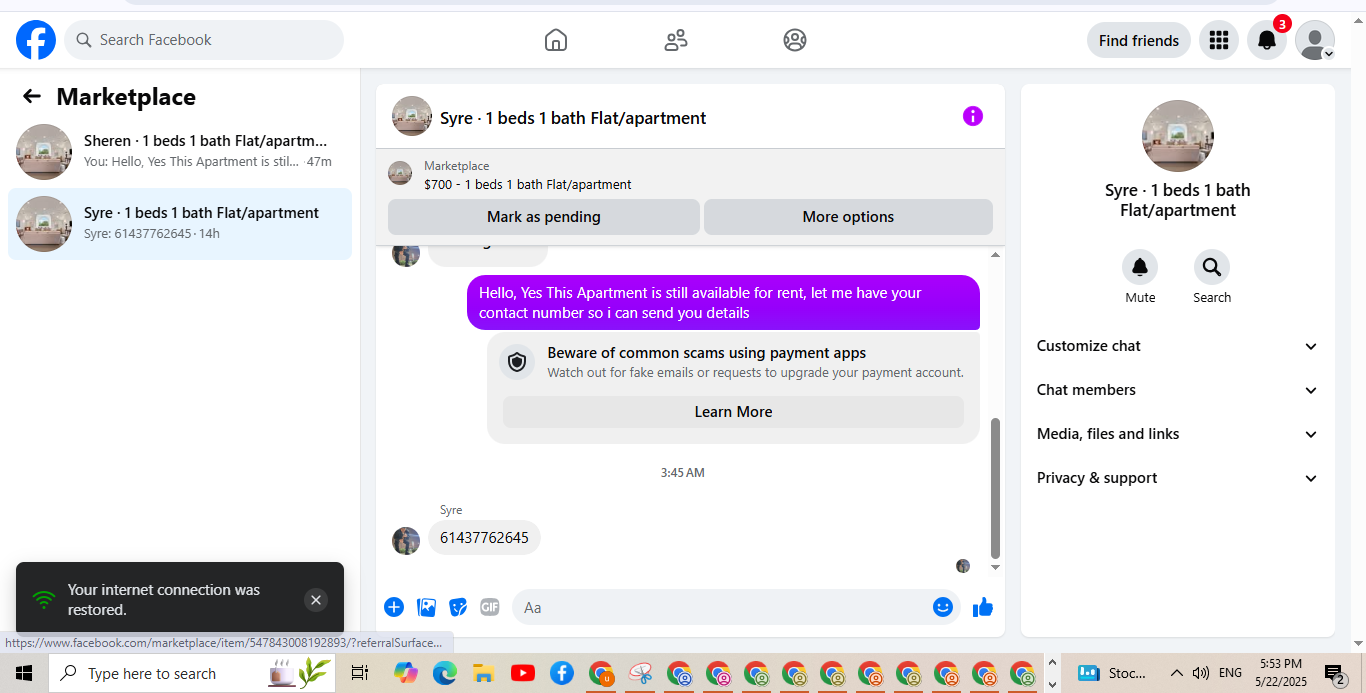The width and height of the screenshot is (1366, 693).
Task: Dismiss the internet restored notification
Action: point(316,600)
